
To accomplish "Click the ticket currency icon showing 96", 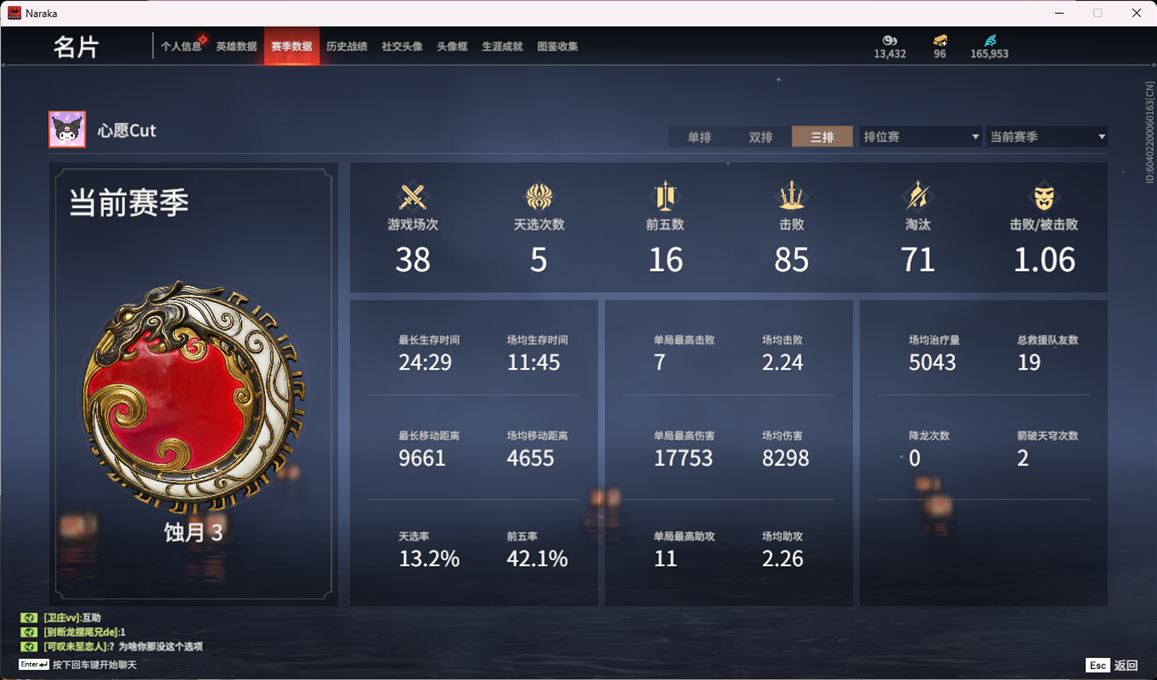I will coord(939,41).
